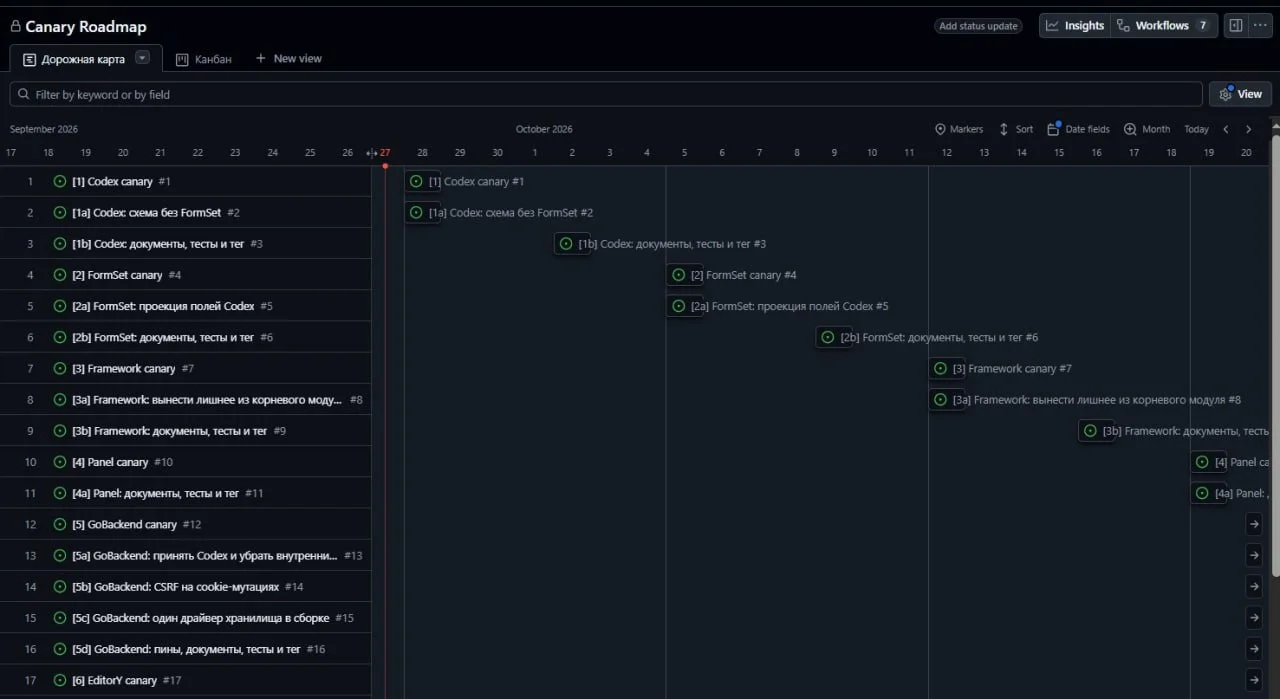The width and height of the screenshot is (1280, 699).
Task: Click status icon beside '[5b] GoBackend: CSRF' in table
Action: 60,587
